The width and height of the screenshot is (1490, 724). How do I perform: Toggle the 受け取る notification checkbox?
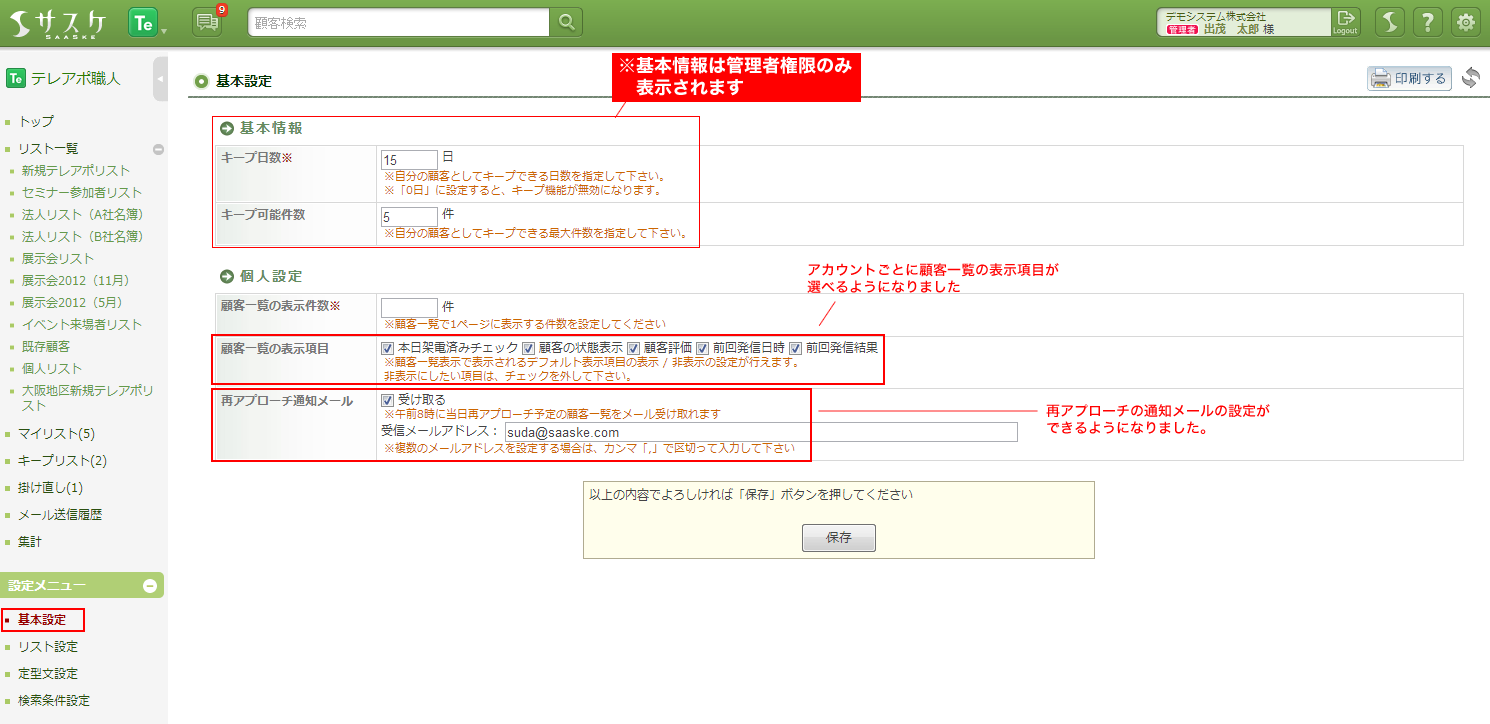[387, 400]
